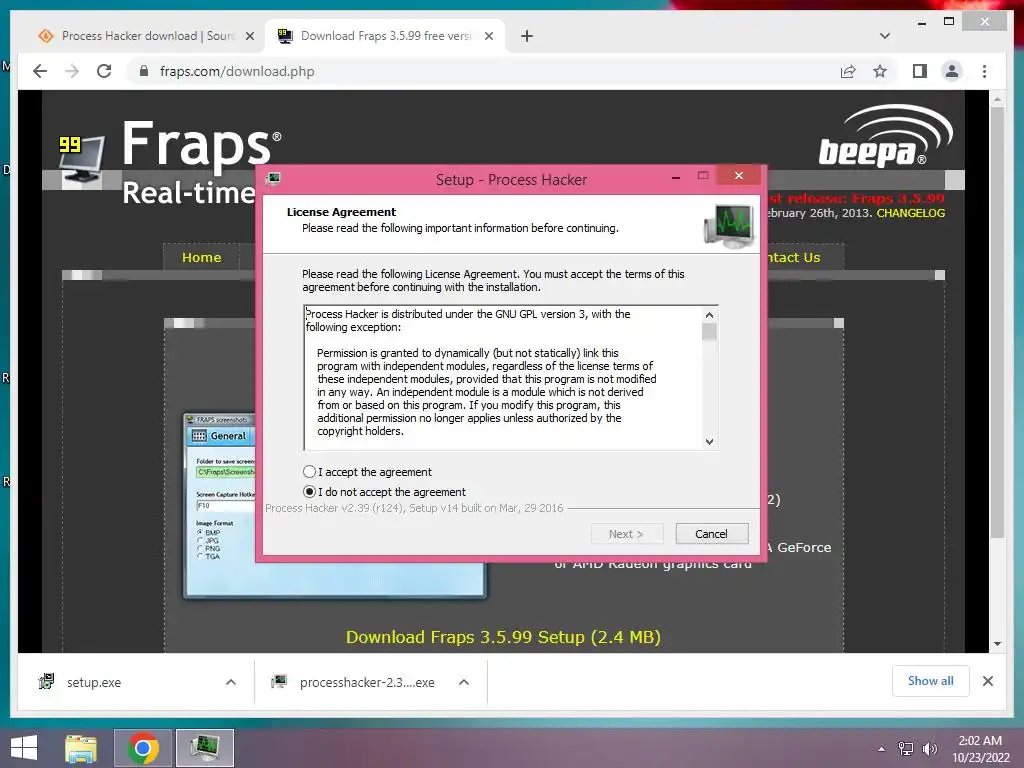Toggle the Chrome side panel
The height and width of the screenshot is (768, 1024).
pos(920,71)
